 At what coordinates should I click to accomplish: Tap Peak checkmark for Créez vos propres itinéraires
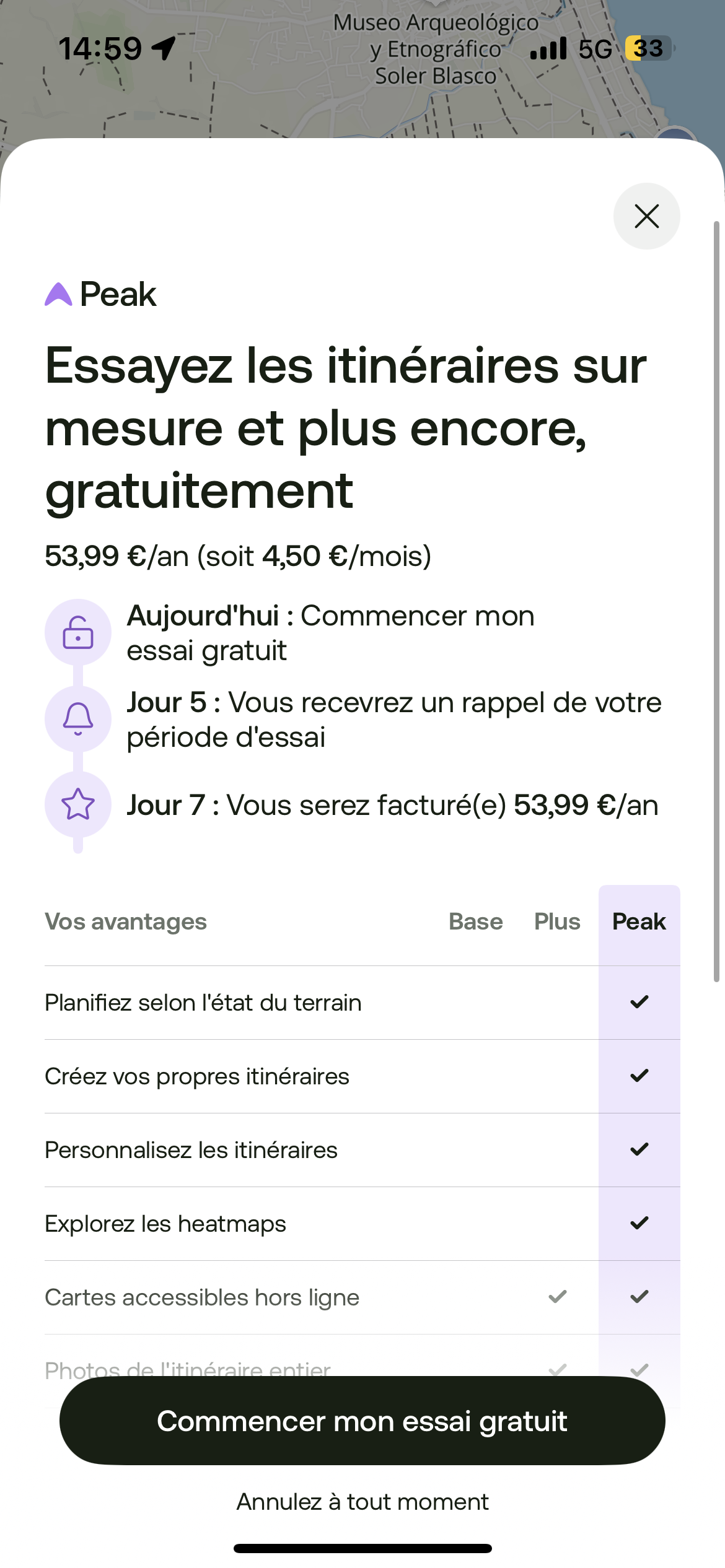(639, 1076)
